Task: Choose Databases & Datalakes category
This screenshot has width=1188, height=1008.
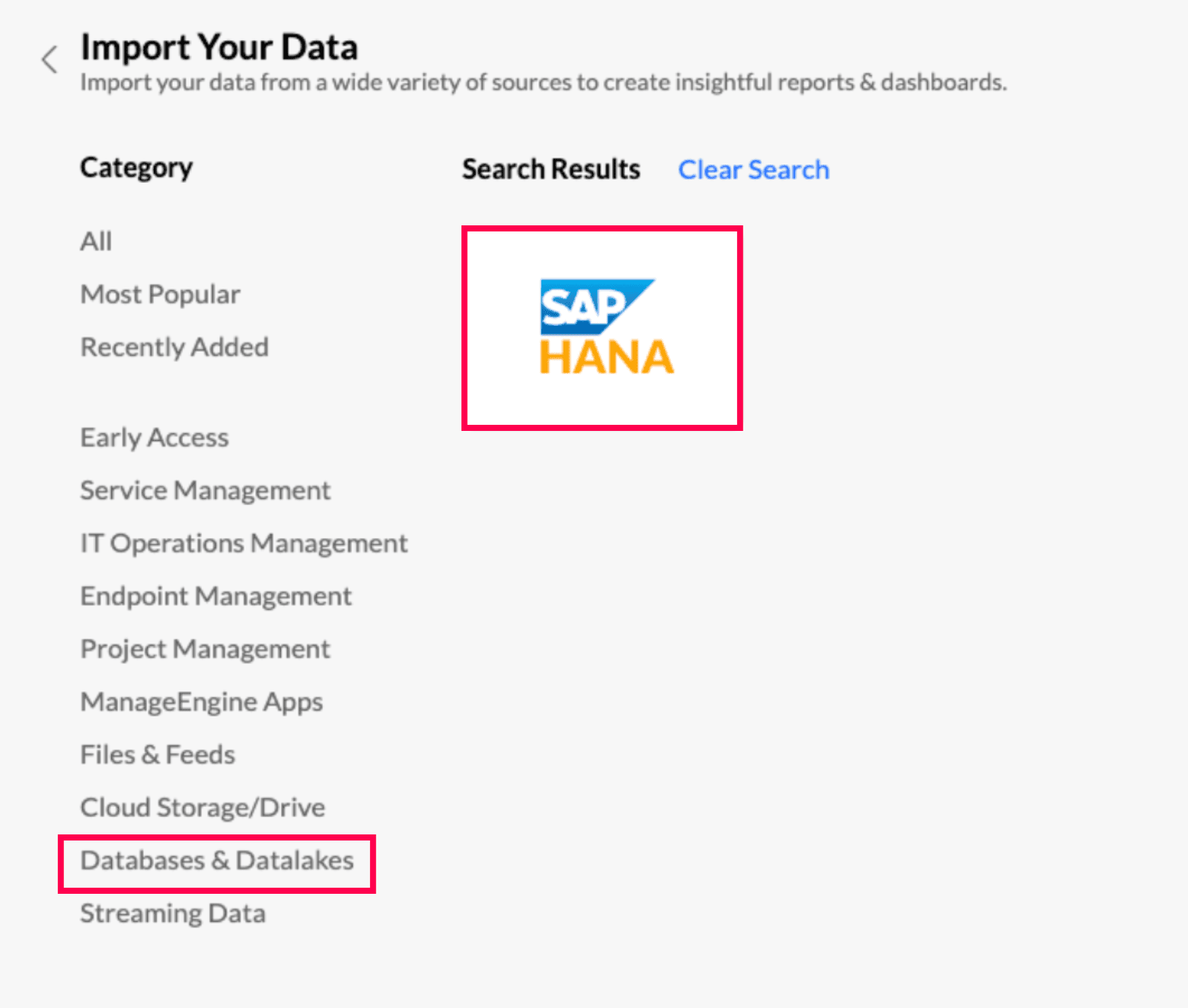Action: [x=217, y=861]
